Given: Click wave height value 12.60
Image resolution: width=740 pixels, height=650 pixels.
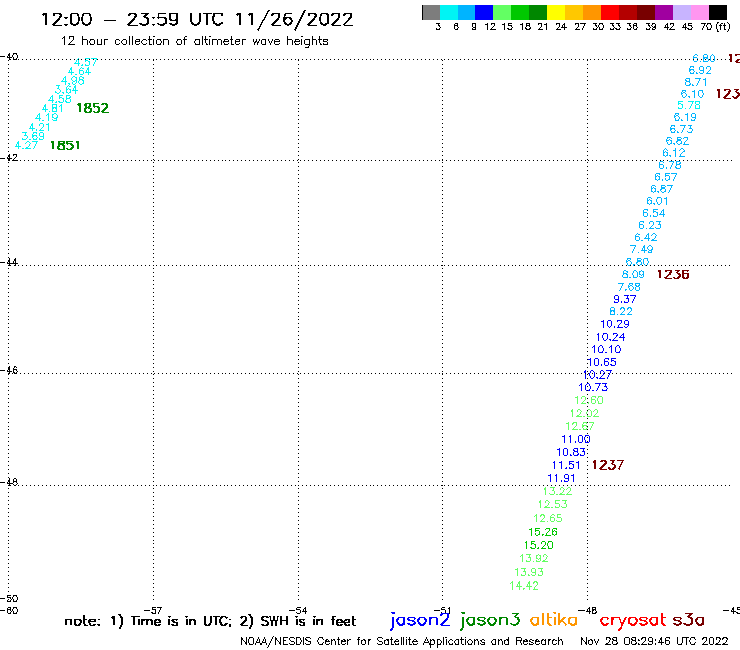Looking at the screenshot, I should tap(589, 400).
